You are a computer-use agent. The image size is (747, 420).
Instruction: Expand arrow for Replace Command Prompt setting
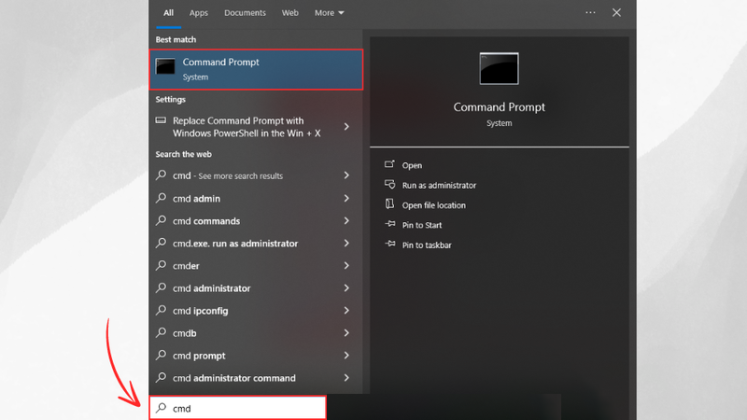tap(346, 127)
